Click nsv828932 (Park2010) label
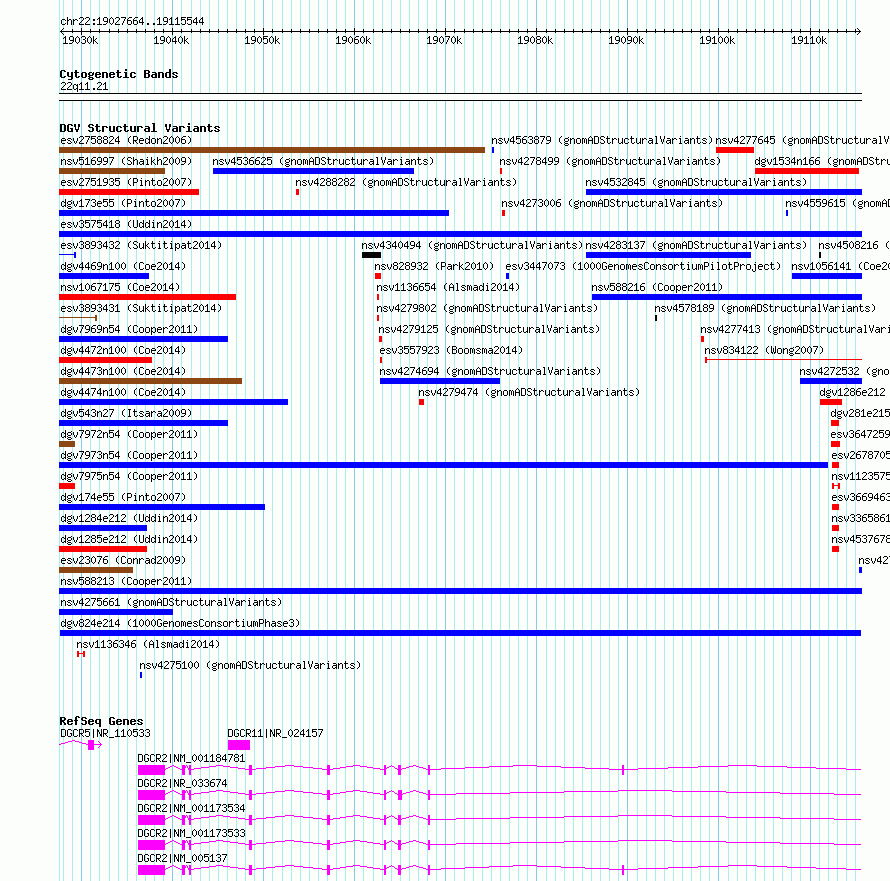 434,266
